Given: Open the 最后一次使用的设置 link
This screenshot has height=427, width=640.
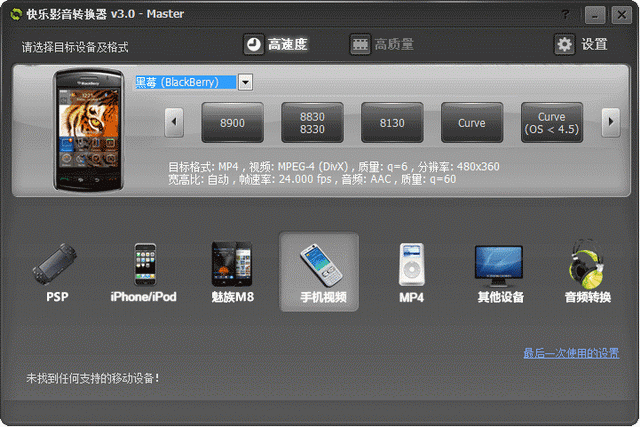Looking at the screenshot, I should pyautogui.click(x=571, y=353).
